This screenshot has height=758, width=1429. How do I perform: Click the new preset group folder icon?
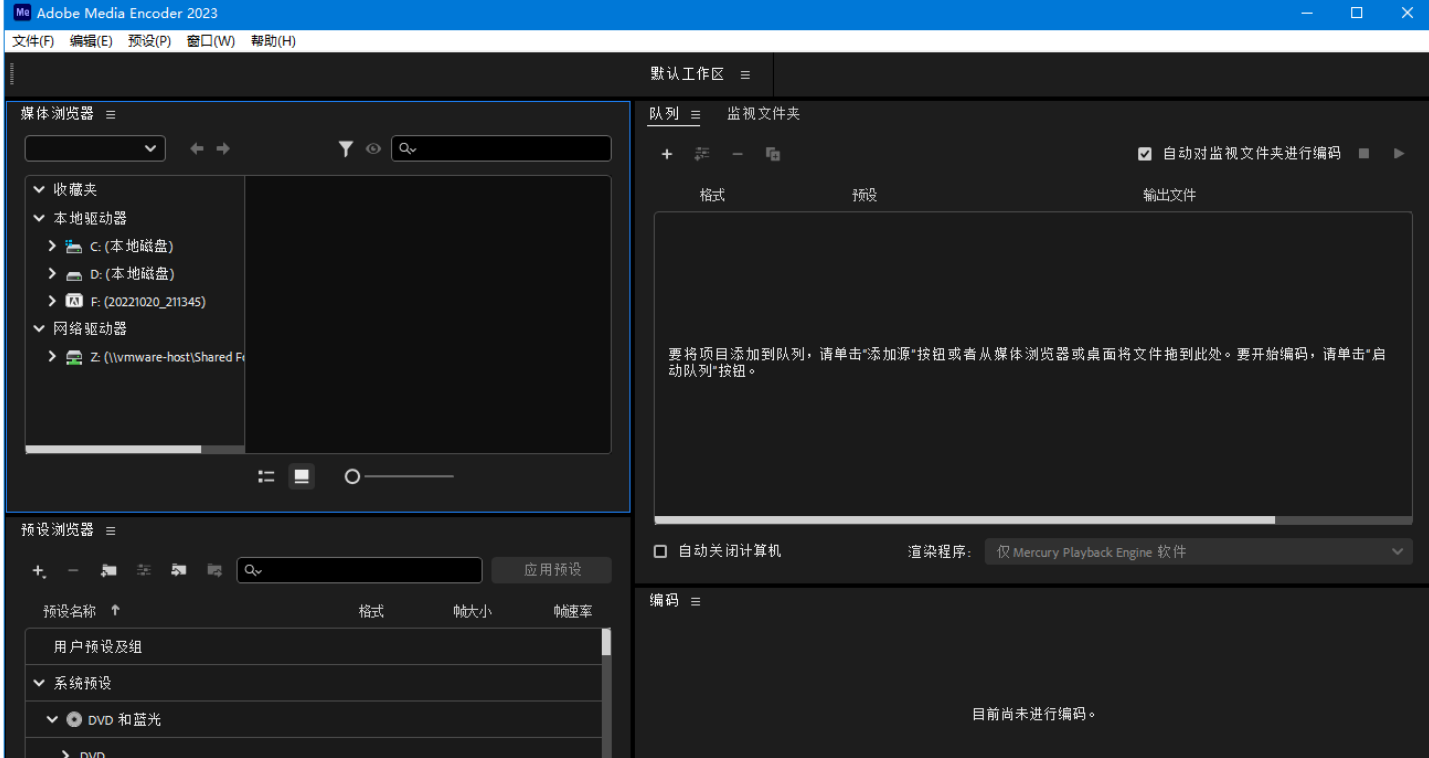[109, 570]
